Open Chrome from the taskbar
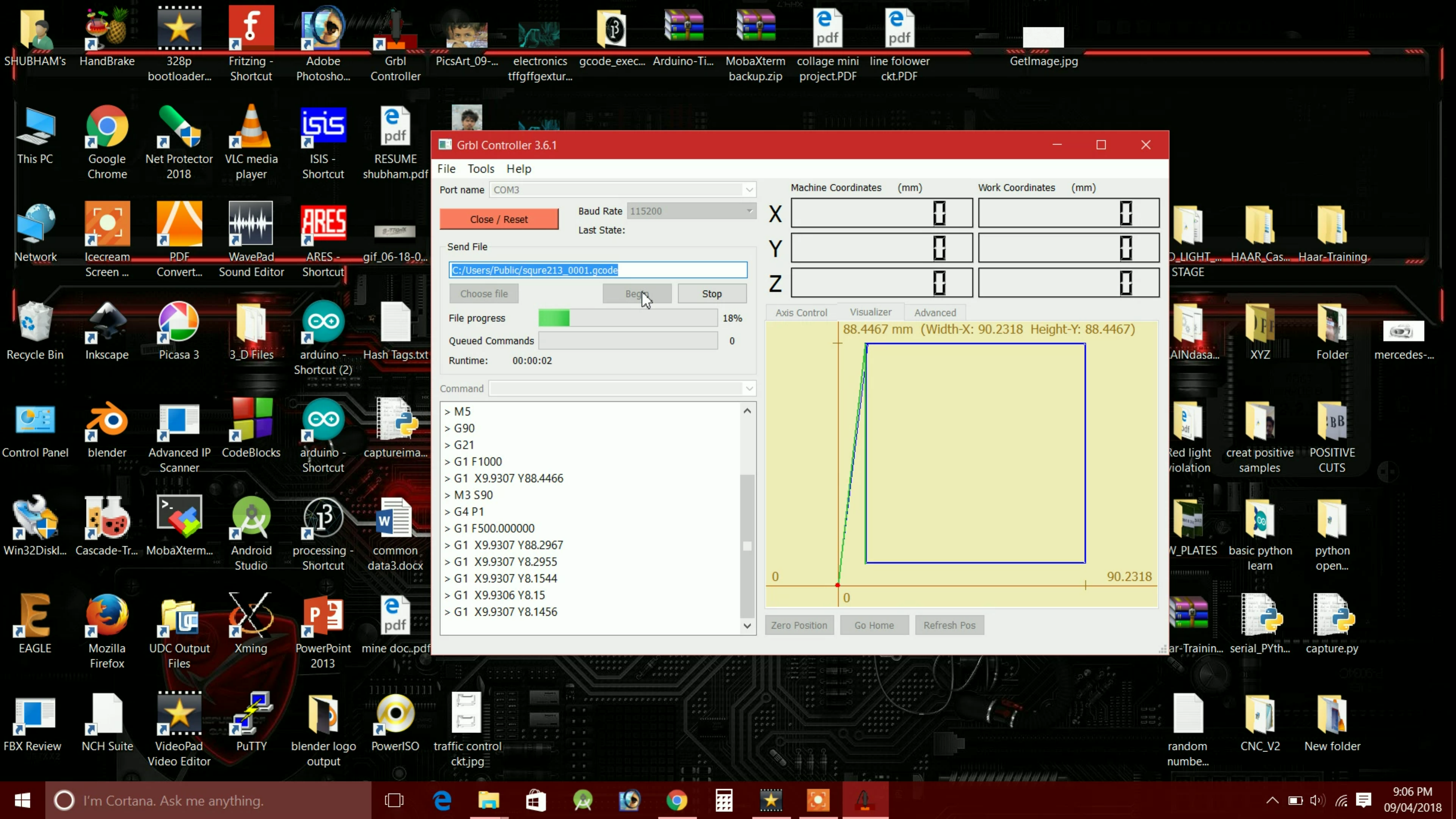The image size is (1456, 819). (676, 800)
